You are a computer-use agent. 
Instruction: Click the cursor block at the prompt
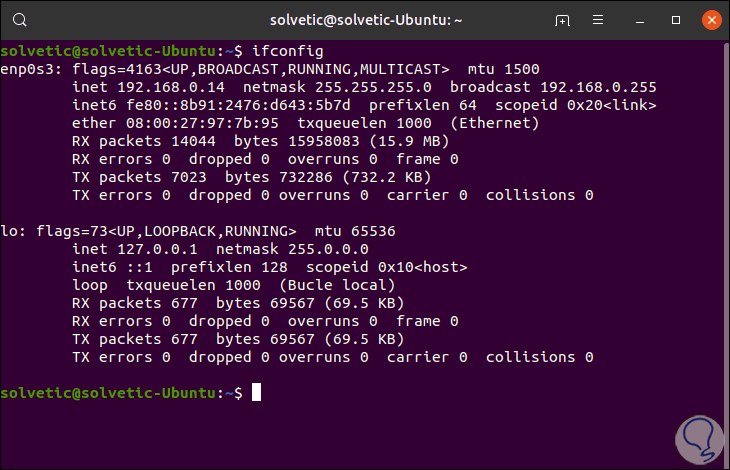pyautogui.click(x=257, y=393)
